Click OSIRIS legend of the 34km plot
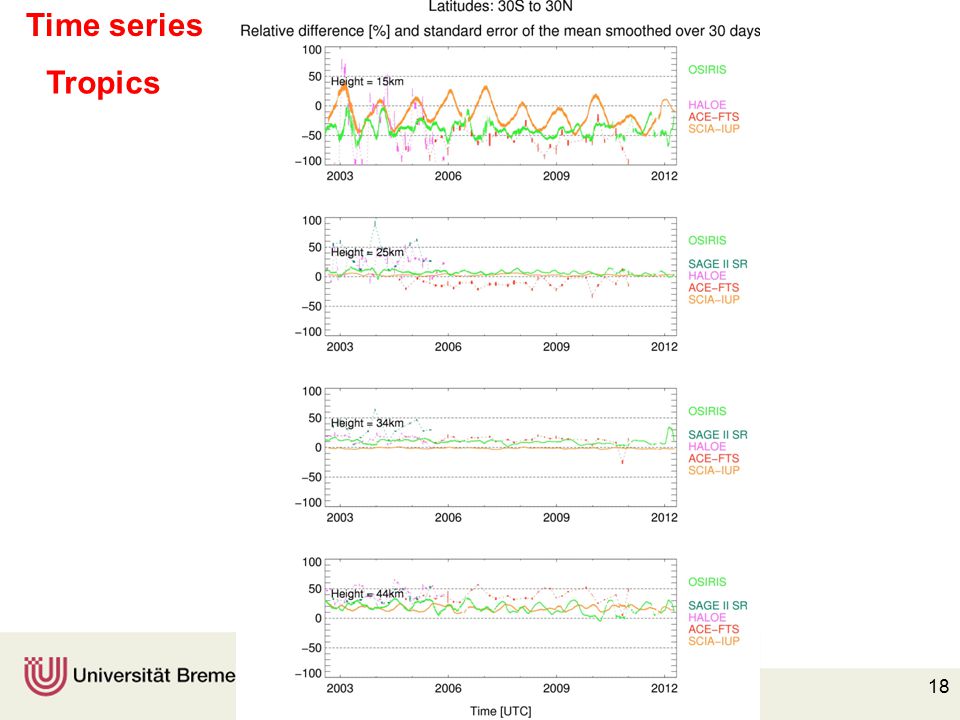The height and width of the screenshot is (720, 960). (x=707, y=411)
